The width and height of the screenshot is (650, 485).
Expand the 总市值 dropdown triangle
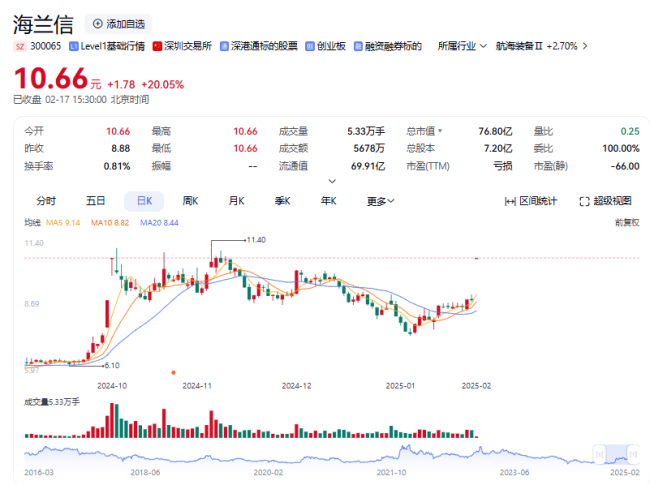pyautogui.click(x=440, y=131)
